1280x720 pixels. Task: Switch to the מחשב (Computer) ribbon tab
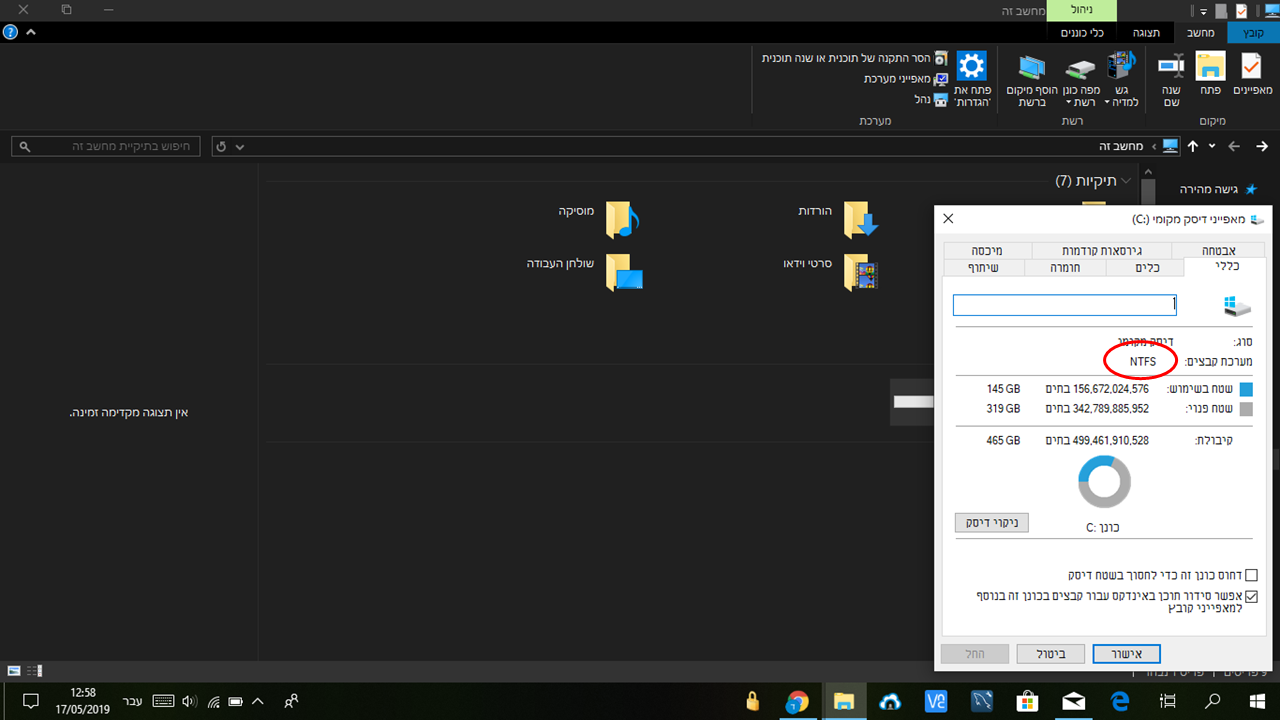tap(1200, 32)
